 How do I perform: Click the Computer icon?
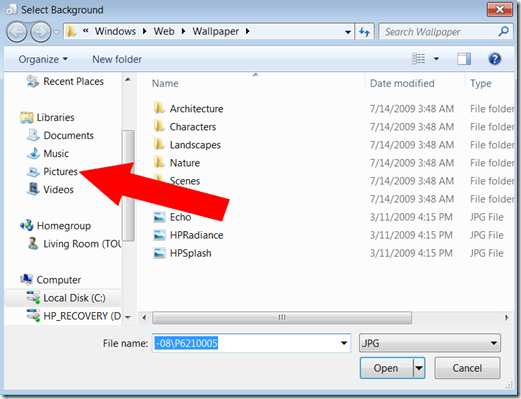(x=26, y=279)
